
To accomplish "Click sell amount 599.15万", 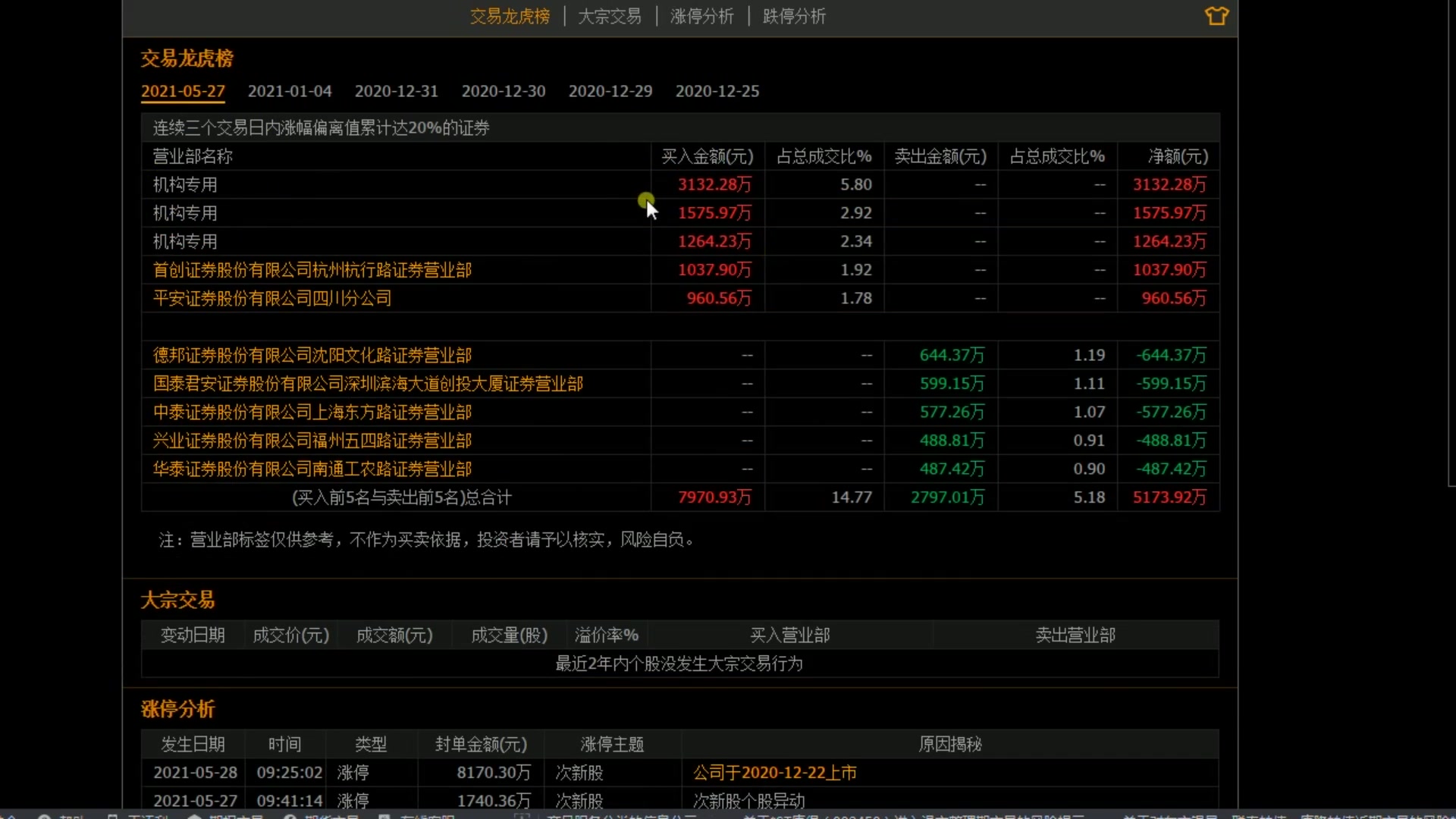I will click(x=952, y=384).
